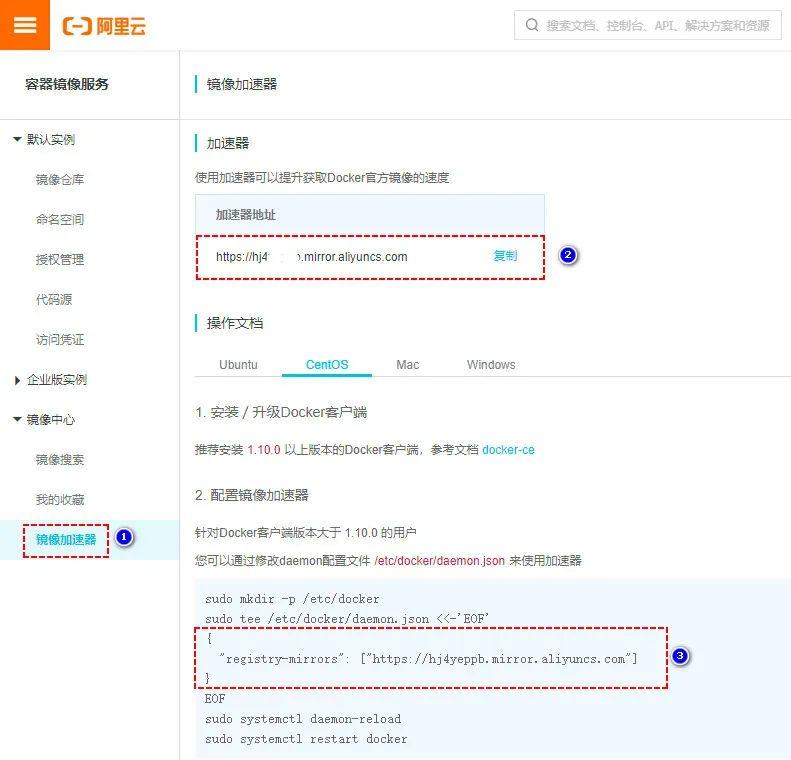Open 镜像搜索 page
Screen dimensions: 791x760
pyautogui.click(x=60, y=460)
